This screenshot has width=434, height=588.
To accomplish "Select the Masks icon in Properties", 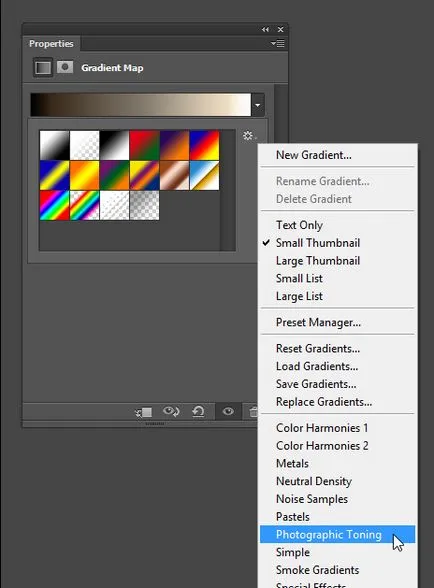I will (65, 67).
